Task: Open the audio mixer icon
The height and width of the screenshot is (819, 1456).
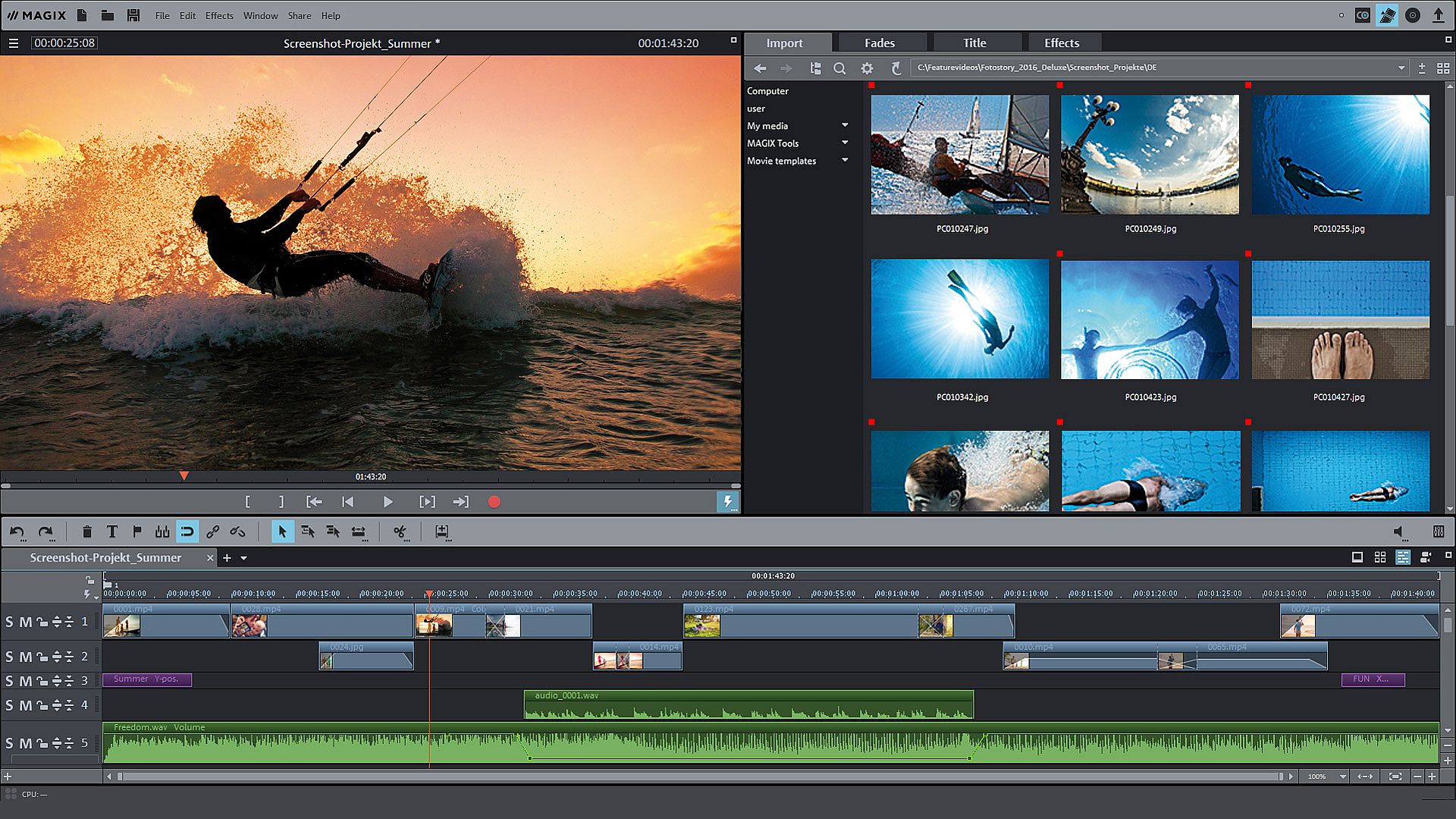Action: 1439,532
